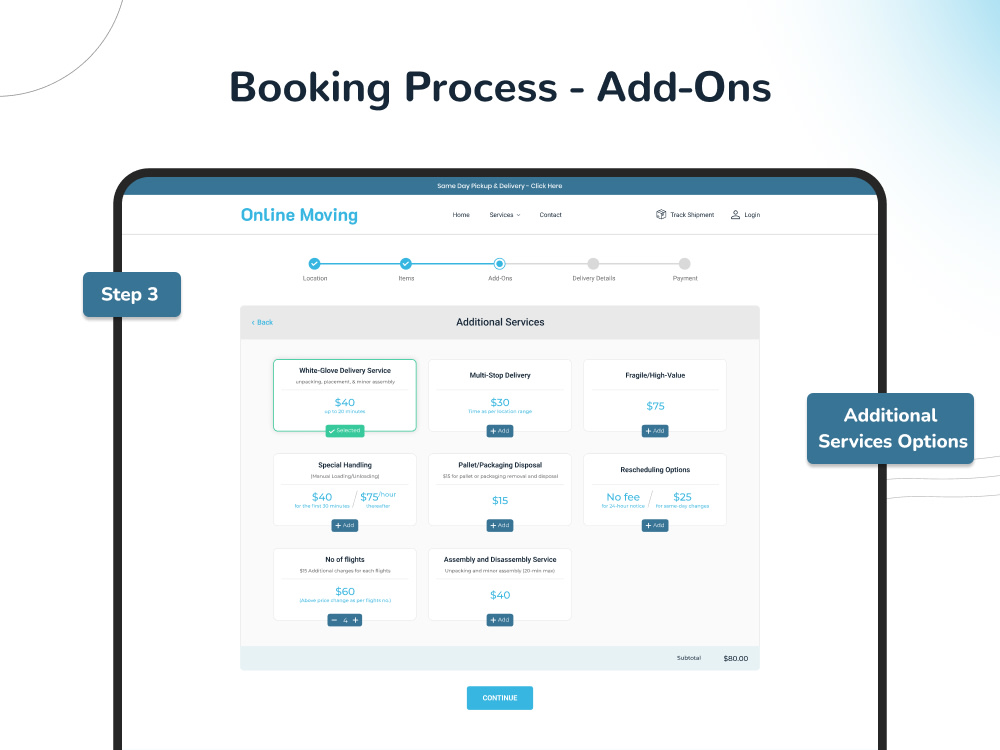This screenshot has height=750, width=1000.
Task: Click the $75 Fragile/High-Value price
Action: (x=655, y=406)
